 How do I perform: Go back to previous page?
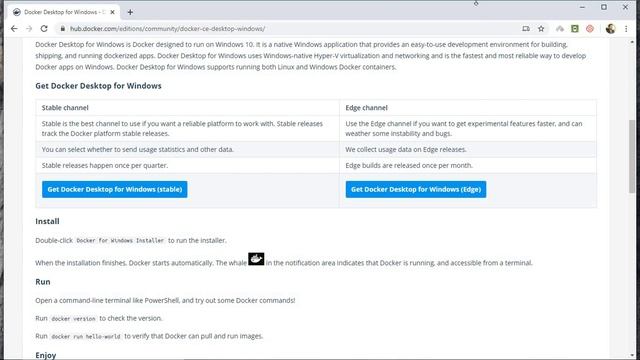(14, 29)
